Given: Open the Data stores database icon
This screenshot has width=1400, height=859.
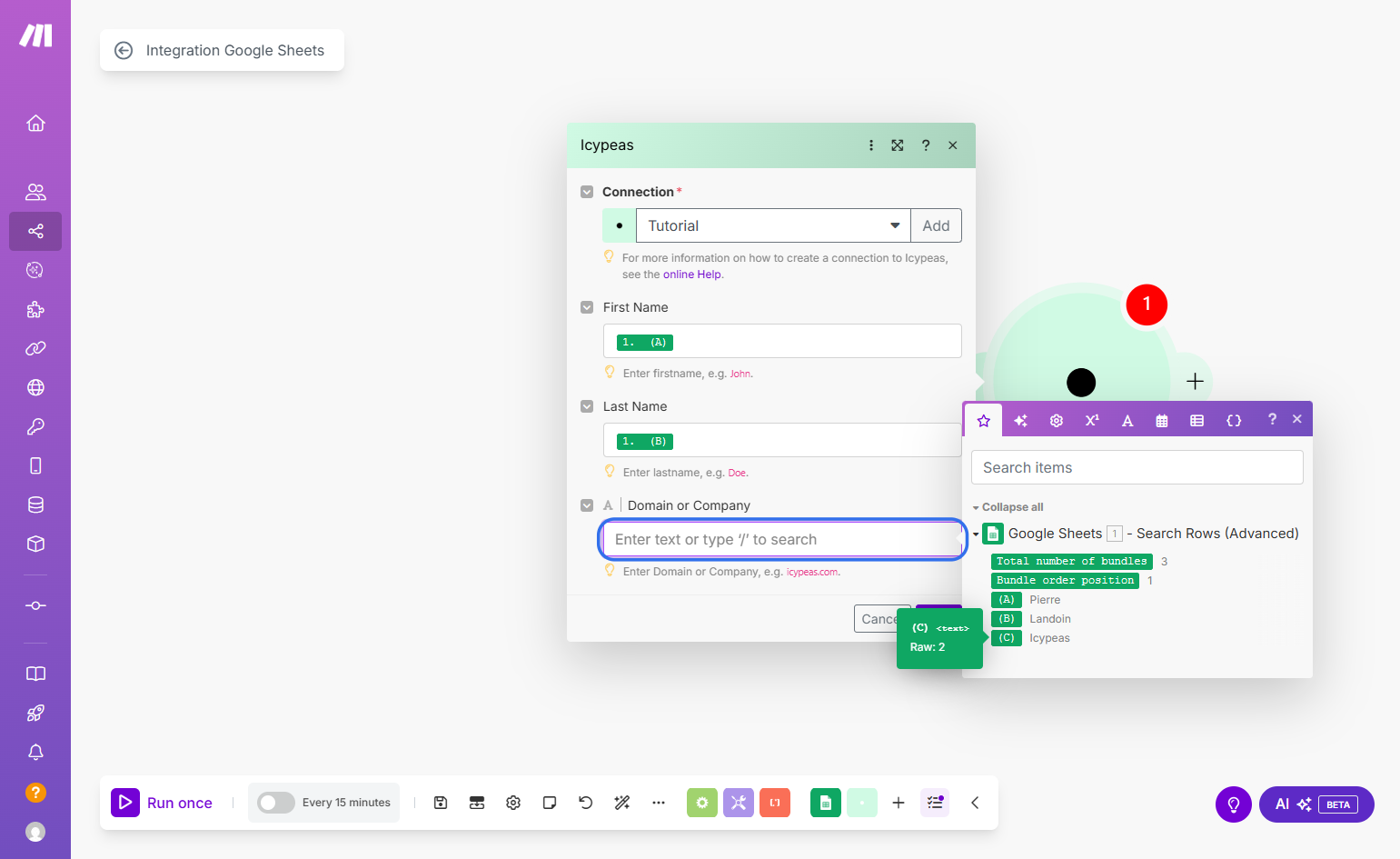Looking at the screenshot, I should click(x=35, y=504).
